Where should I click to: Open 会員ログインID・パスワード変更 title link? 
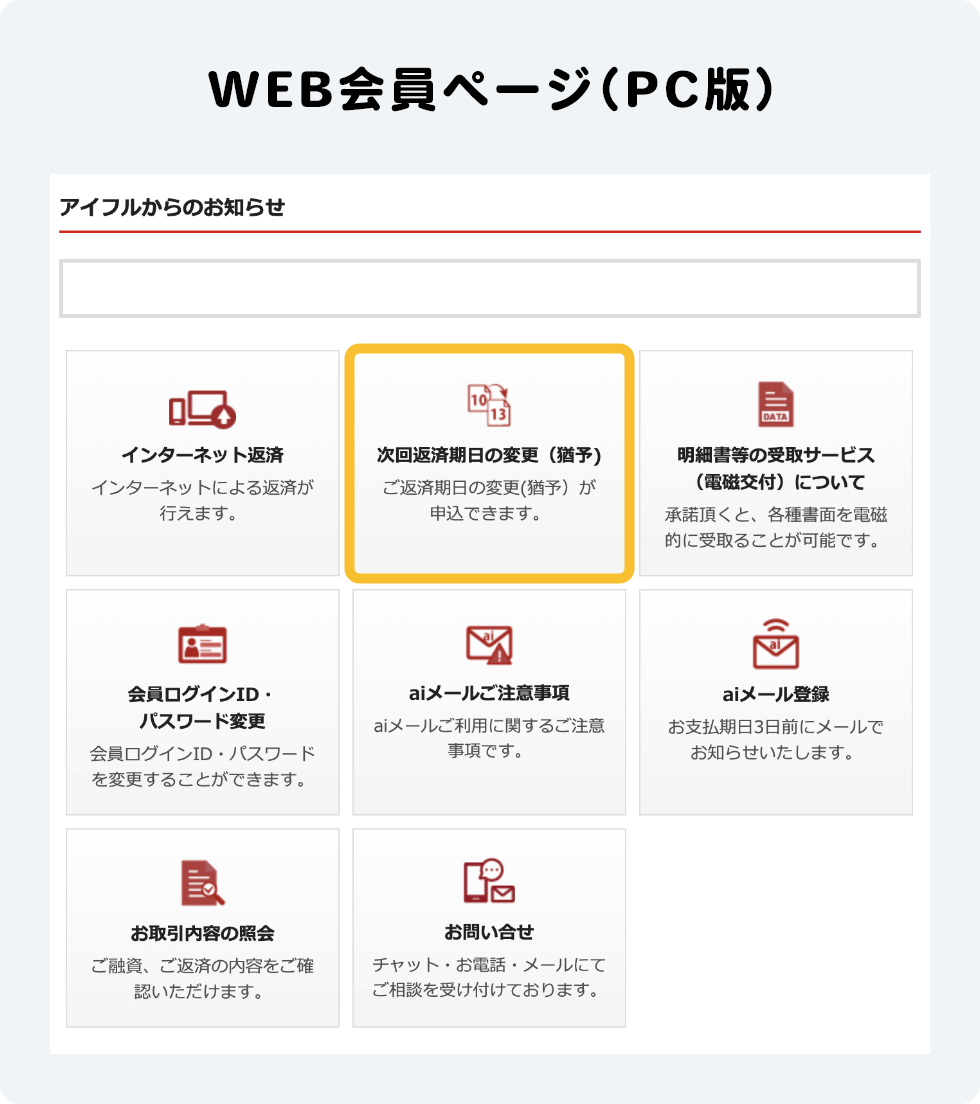(x=203, y=707)
